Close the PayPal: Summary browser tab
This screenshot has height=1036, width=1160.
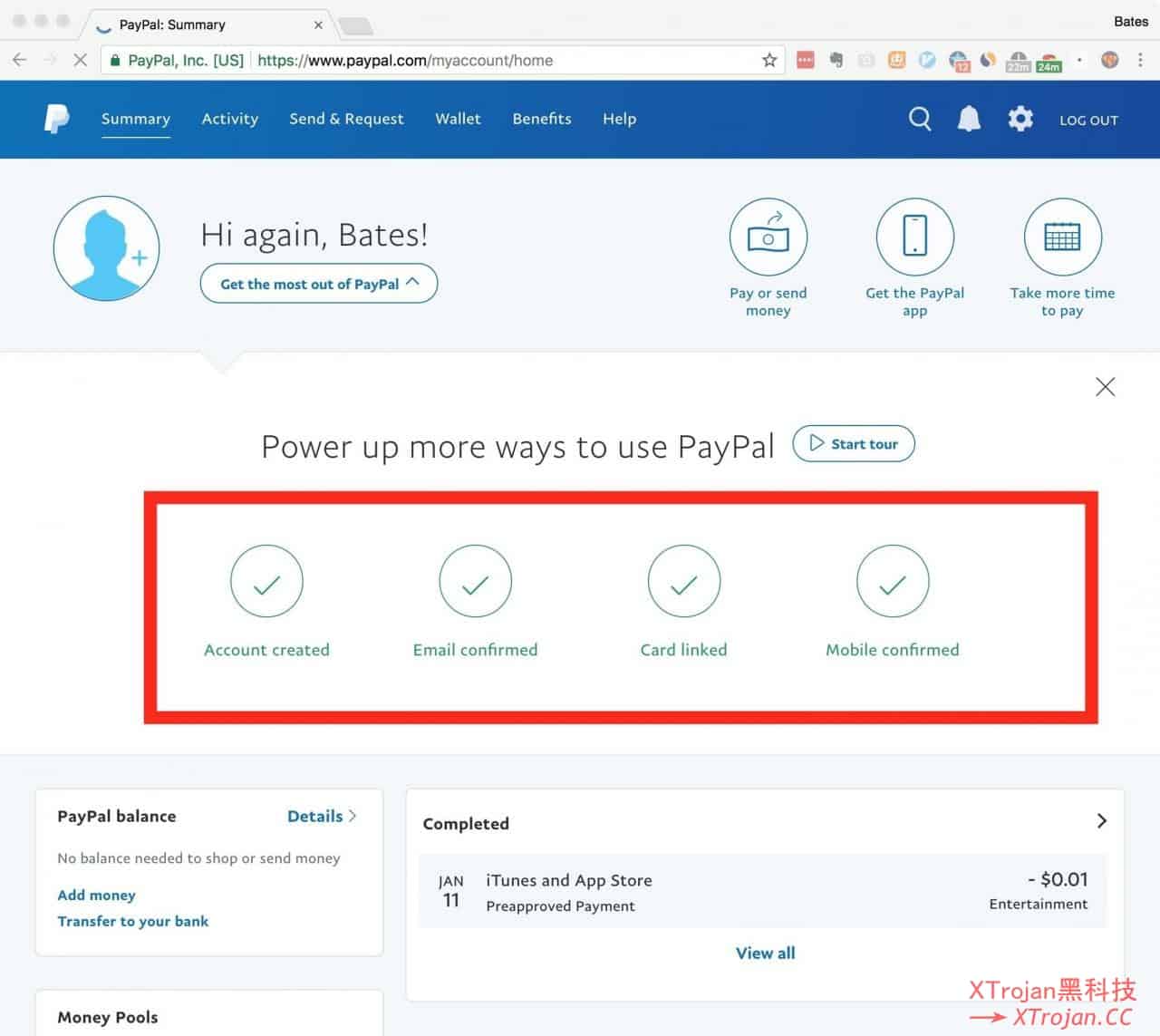click(318, 24)
